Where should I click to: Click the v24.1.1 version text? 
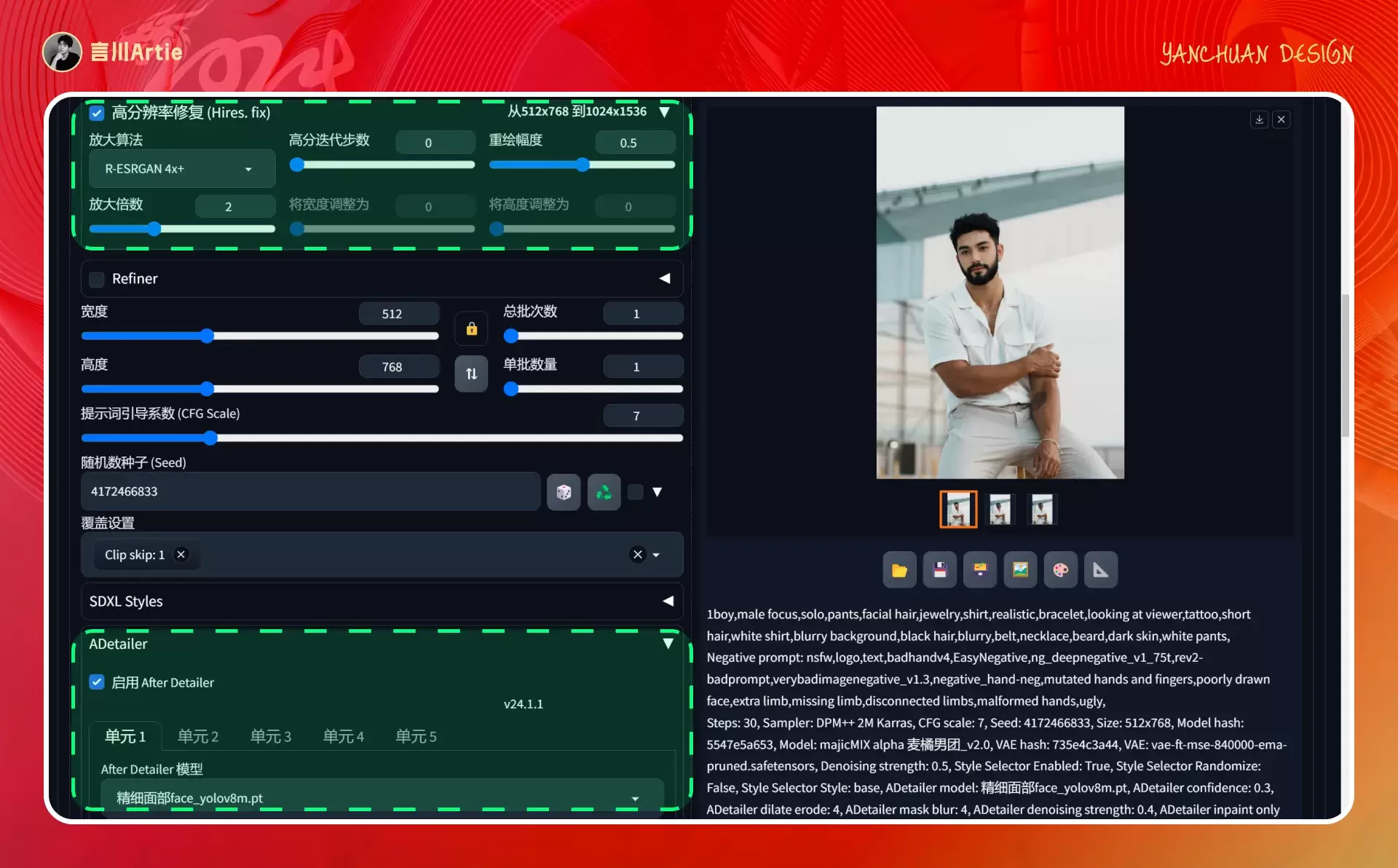point(523,704)
